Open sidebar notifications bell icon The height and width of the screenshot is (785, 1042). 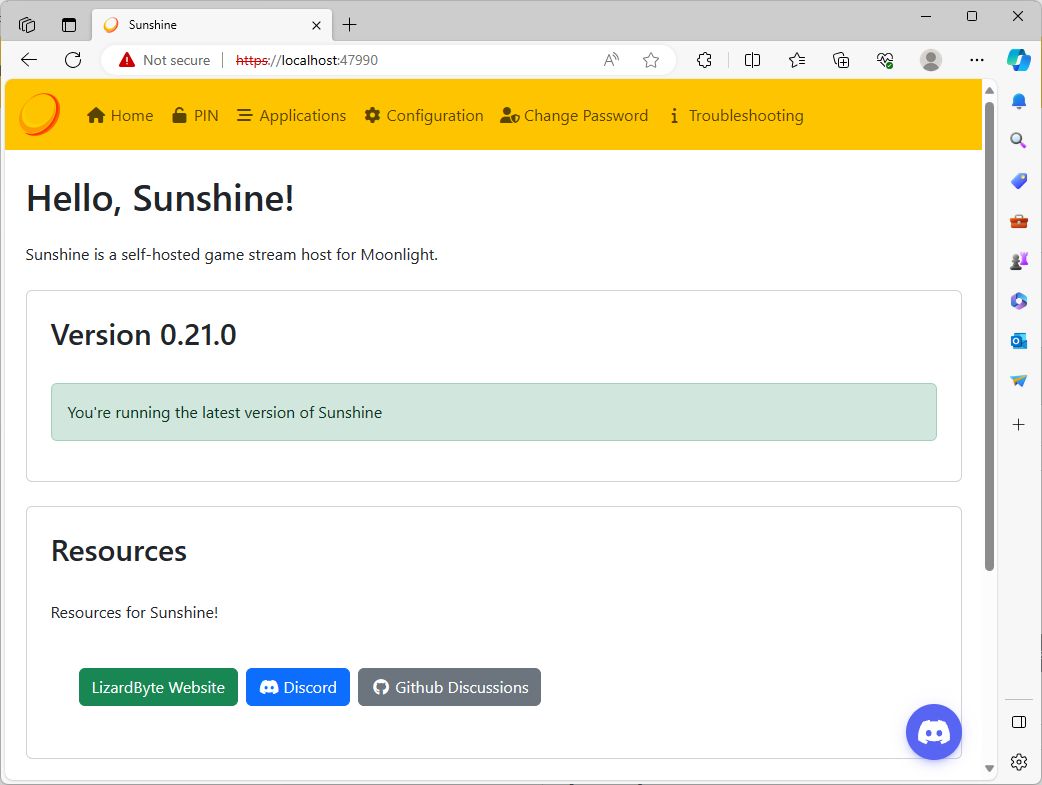[1018, 100]
